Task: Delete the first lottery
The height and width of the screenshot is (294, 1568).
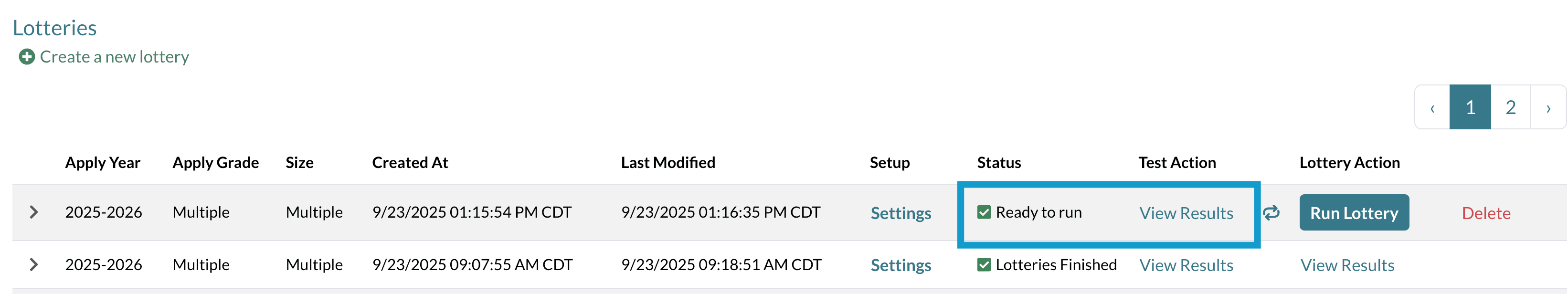Action: 1486,213
